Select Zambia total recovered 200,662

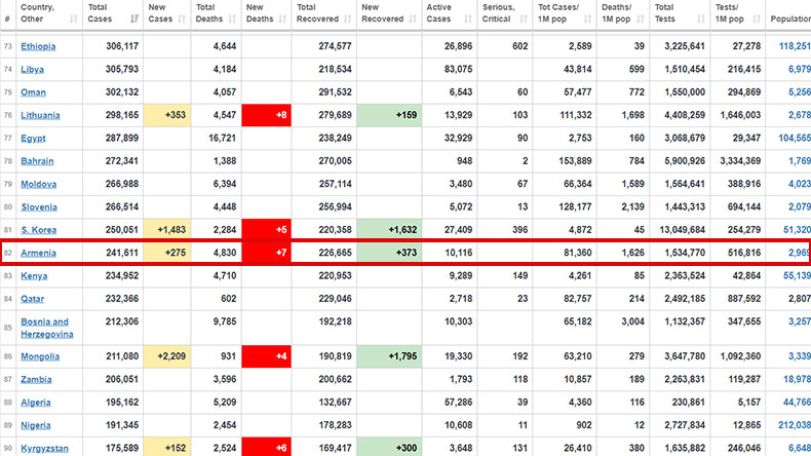(x=335, y=379)
